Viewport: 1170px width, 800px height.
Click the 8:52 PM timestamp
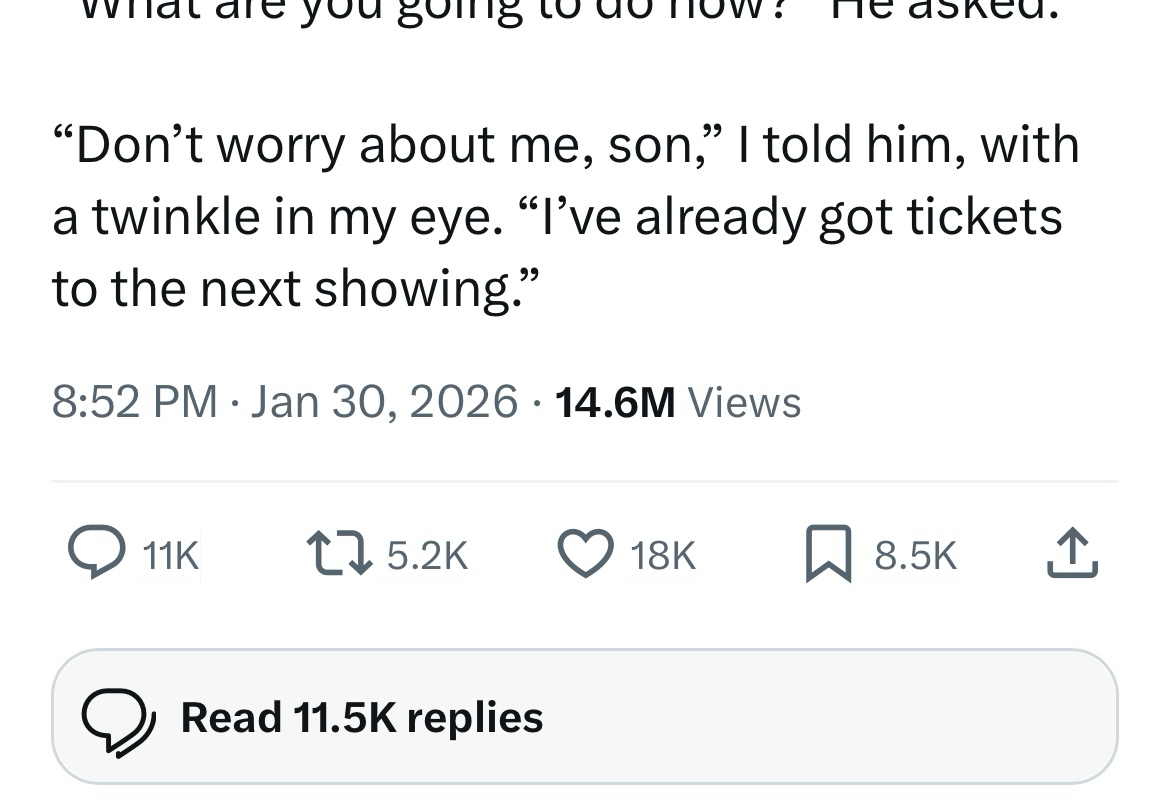[x=134, y=402]
